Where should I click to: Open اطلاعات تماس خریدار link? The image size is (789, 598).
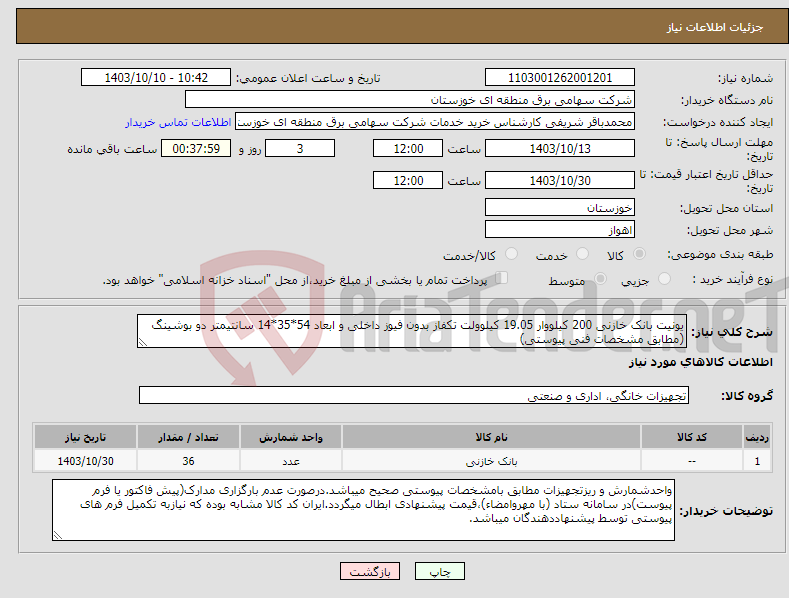178,122
